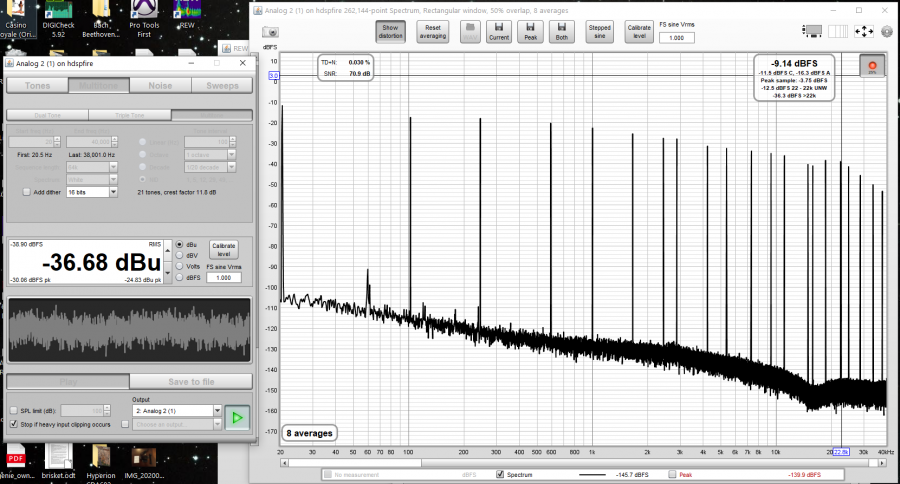Switch to the Sweeps tab
The height and width of the screenshot is (484, 900).
pos(222,86)
